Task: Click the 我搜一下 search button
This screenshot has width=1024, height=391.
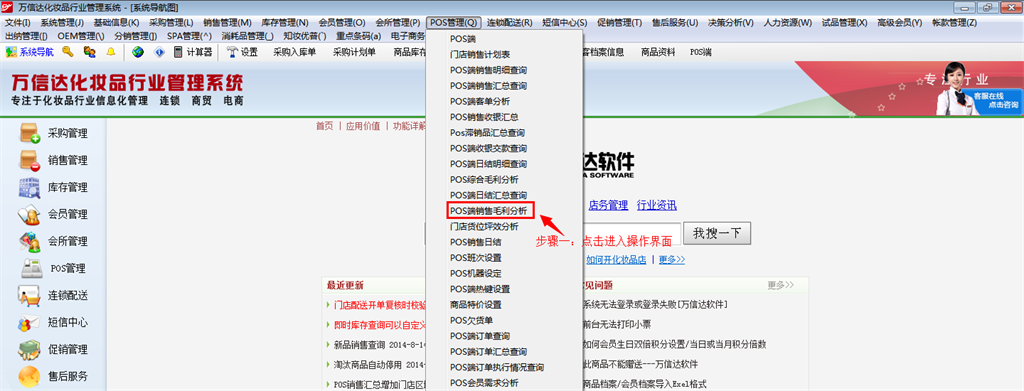Action: 717,233
